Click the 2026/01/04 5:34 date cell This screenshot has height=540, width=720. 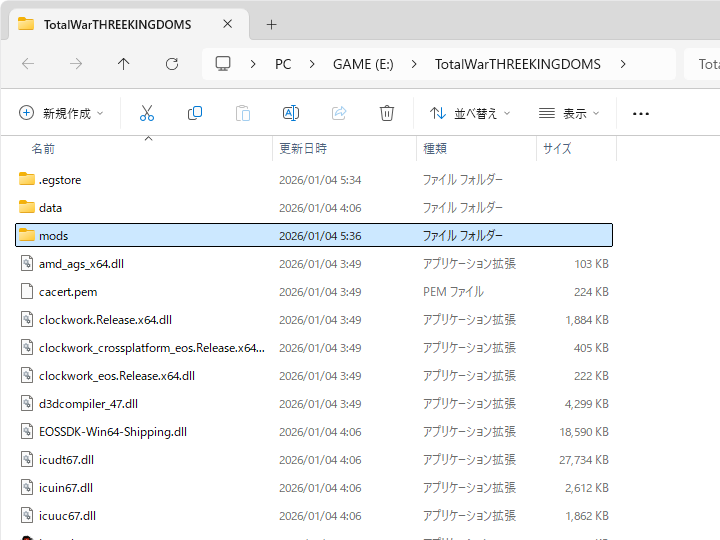[320, 180]
